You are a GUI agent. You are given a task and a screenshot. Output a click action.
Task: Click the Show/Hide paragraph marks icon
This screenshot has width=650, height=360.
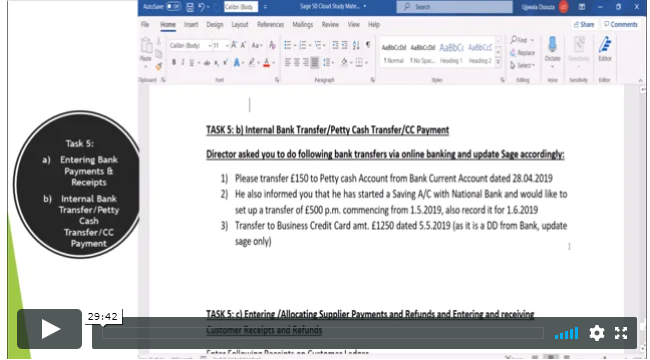click(368, 45)
